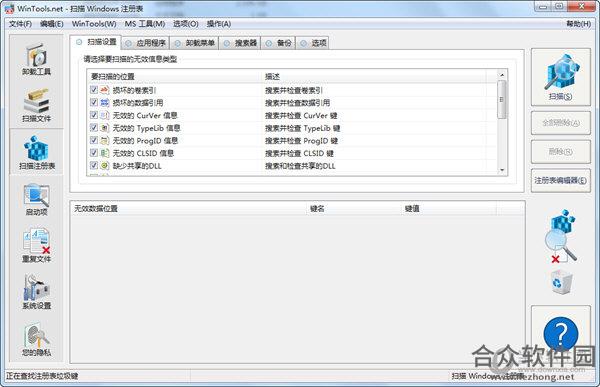Sort by 要扫描的位置 column header
Image resolution: width=600 pixels, height=387 pixels.
174,77
